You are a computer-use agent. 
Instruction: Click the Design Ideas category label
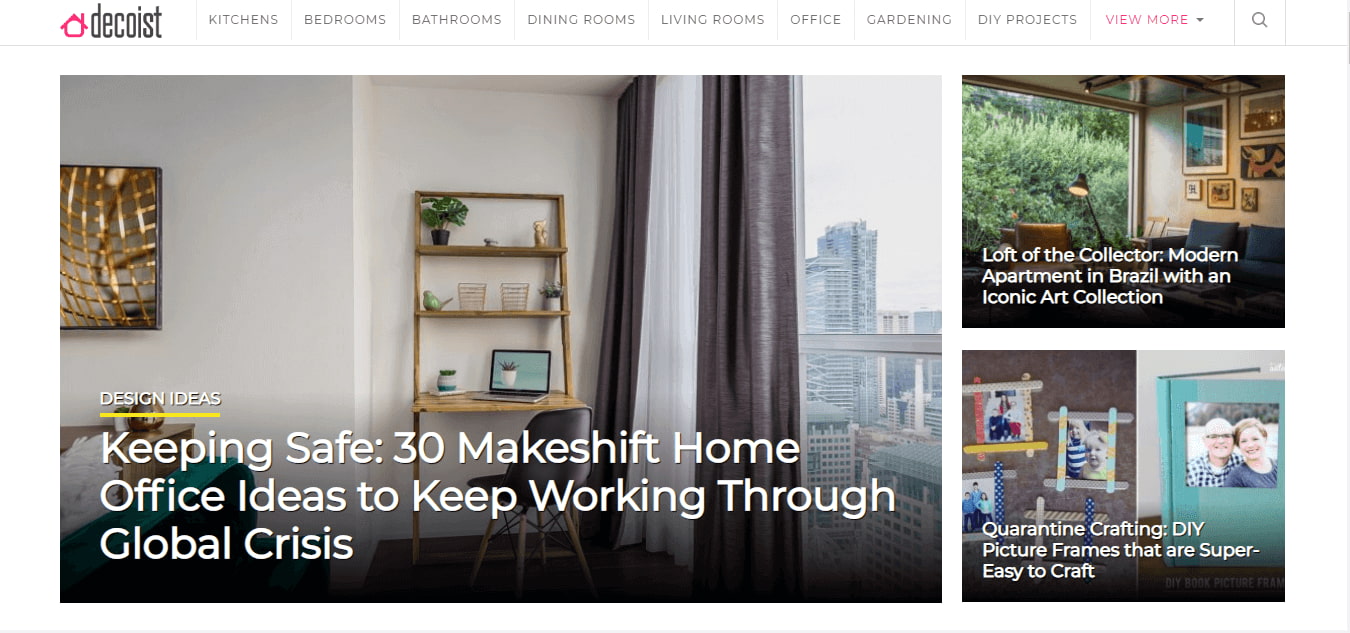[160, 398]
